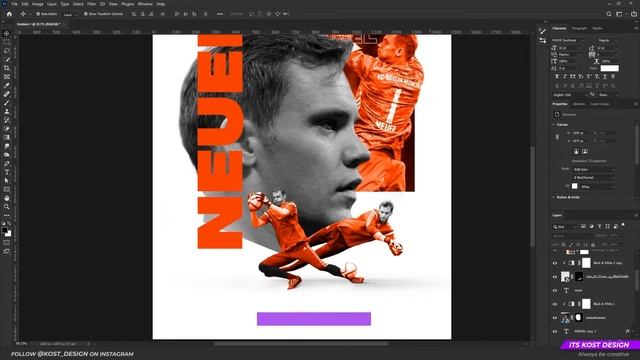Click the All Caps style button
This screenshot has height=360, width=640.
pyautogui.click(x=573, y=76)
